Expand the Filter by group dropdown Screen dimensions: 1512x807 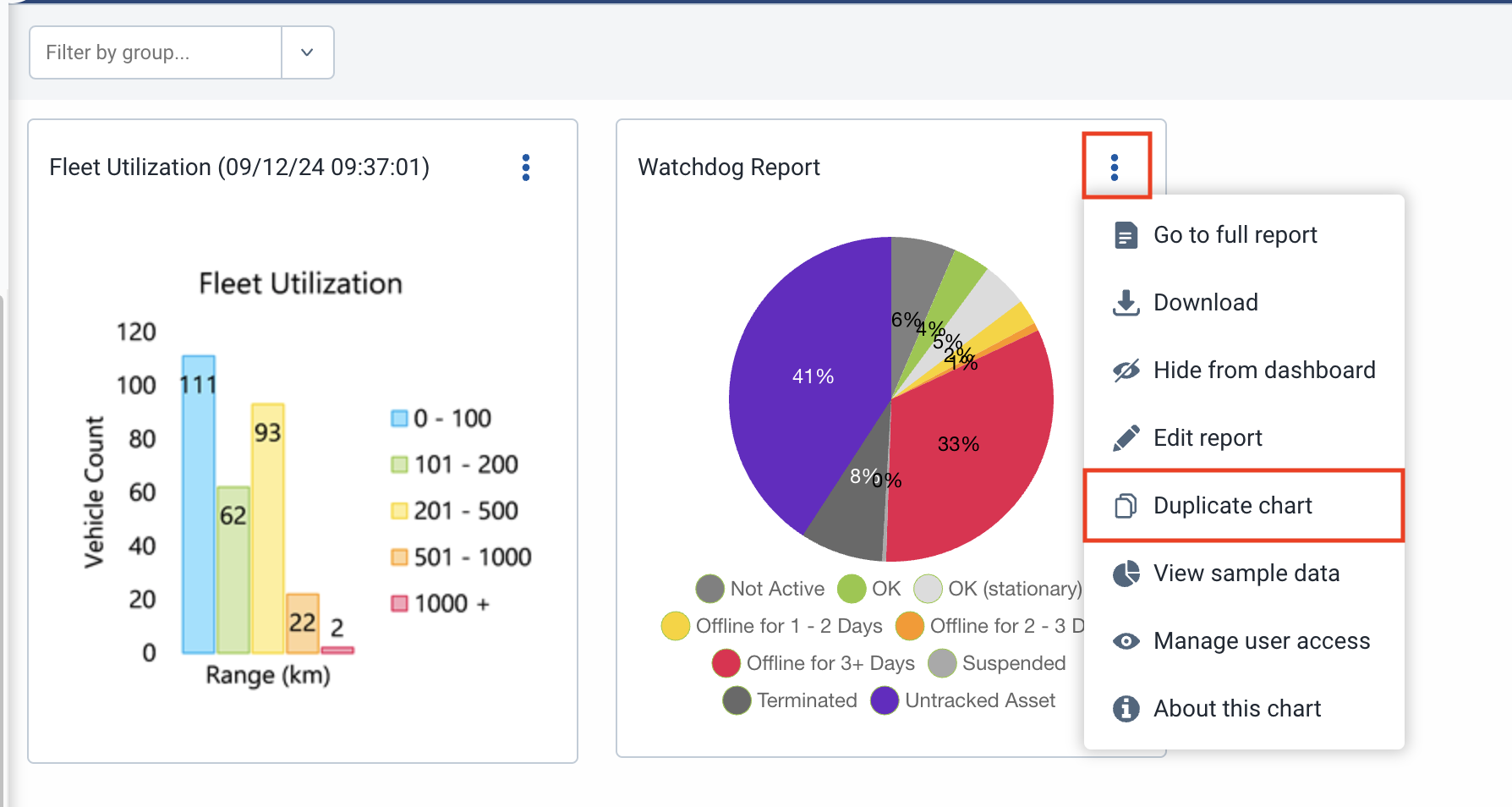coord(306,52)
